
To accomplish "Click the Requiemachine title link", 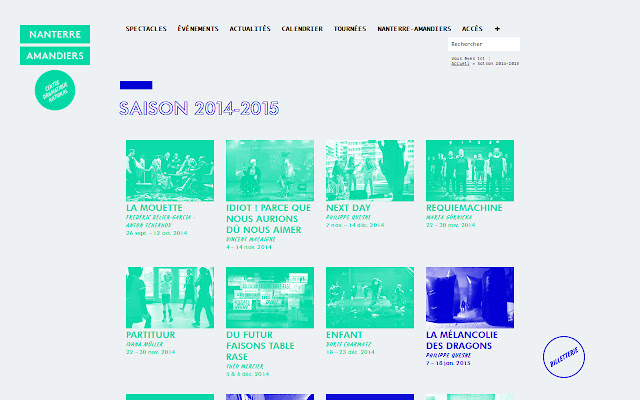I will [464, 208].
